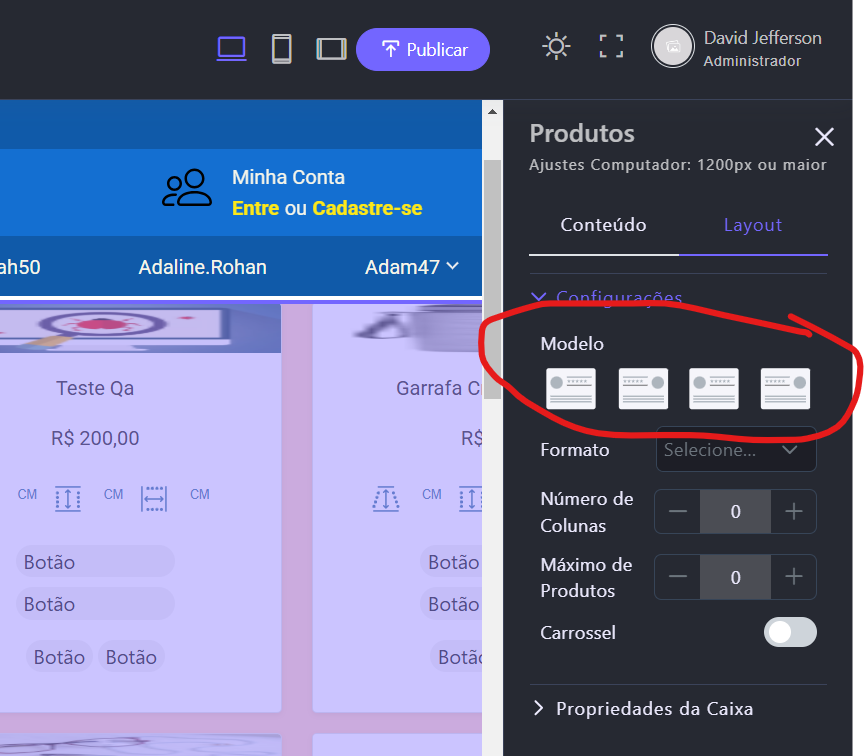This screenshot has height=756, width=865.
Task: Switch to mobile phone preview
Action: 282,48
